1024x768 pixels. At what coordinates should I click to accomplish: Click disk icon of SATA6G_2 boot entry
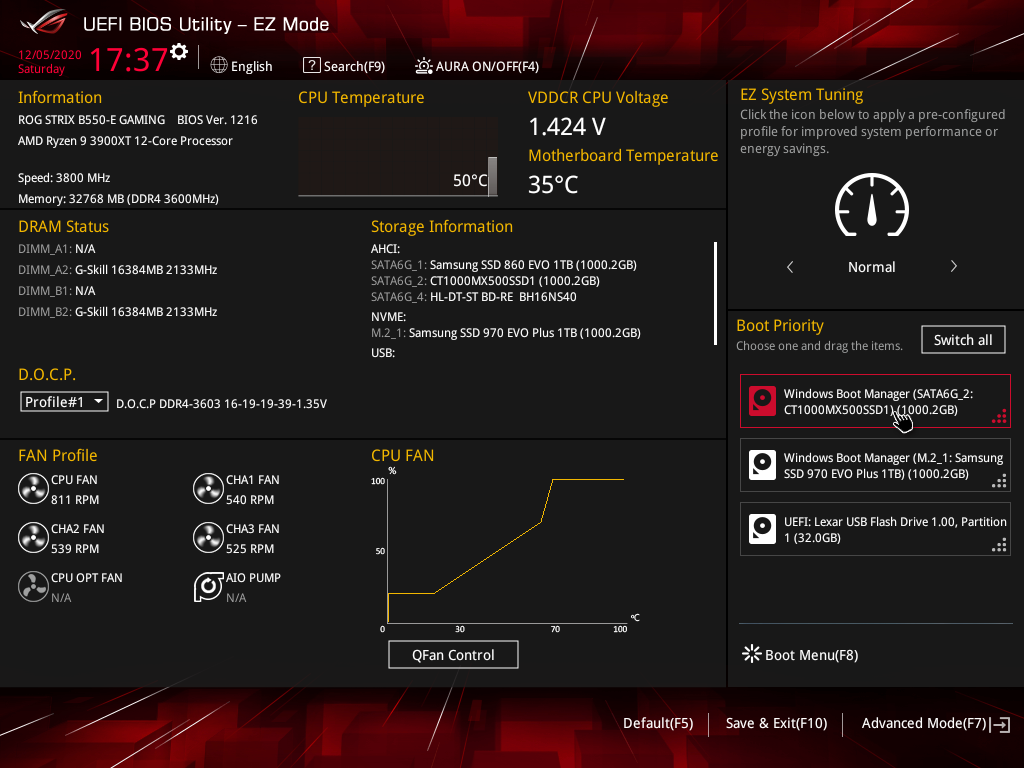tap(762, 401)
